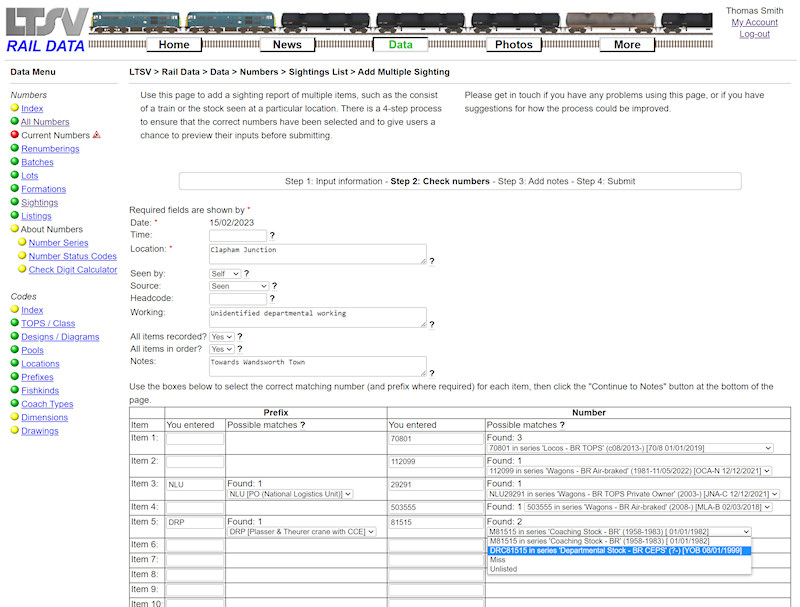The height and width of the screenshot is (607, 800).
Task: Open the Check Digit Calculator page
Action: (x=73, y=269)
